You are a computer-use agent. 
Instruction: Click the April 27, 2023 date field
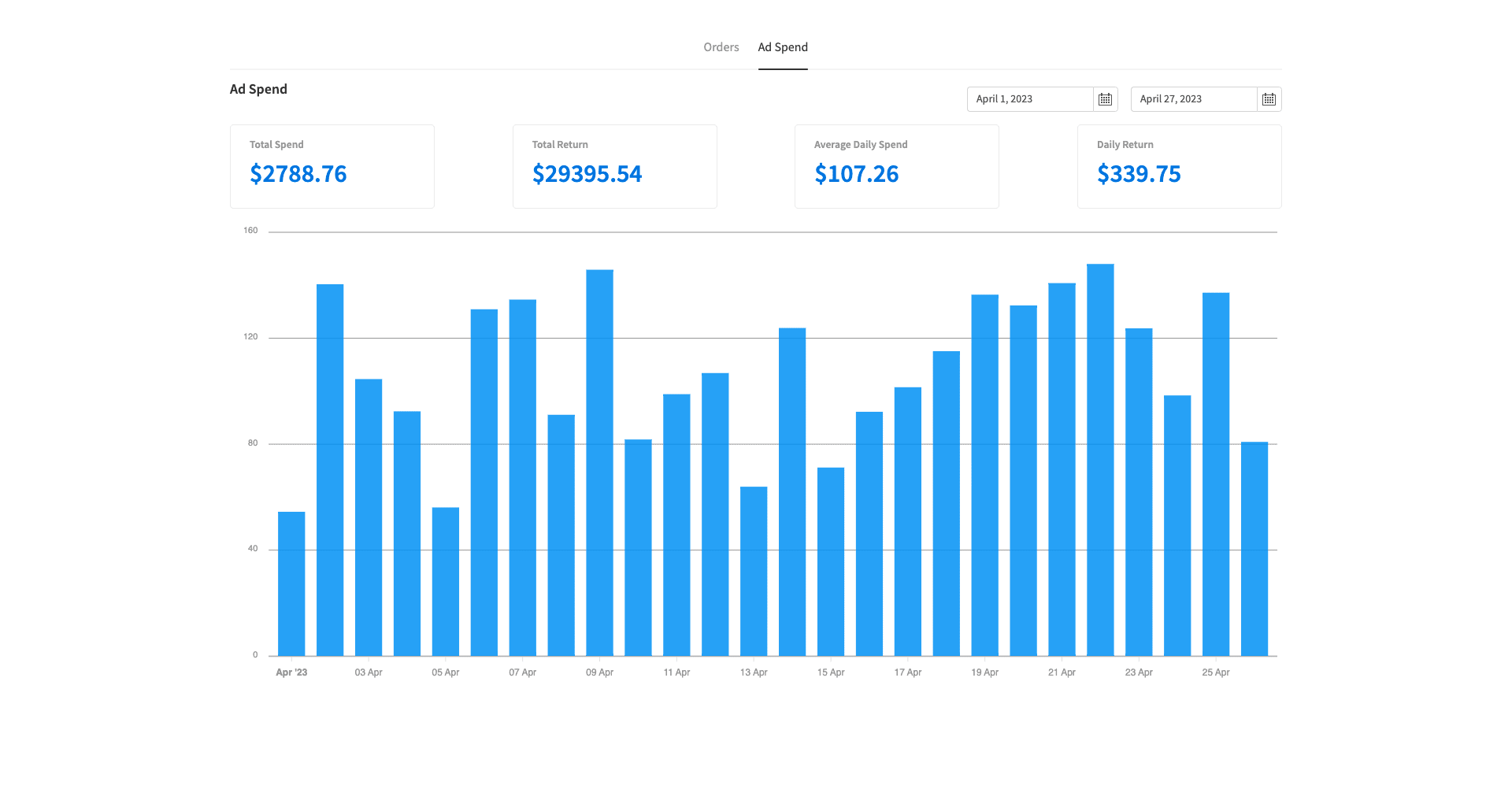tap(1194, 99)
